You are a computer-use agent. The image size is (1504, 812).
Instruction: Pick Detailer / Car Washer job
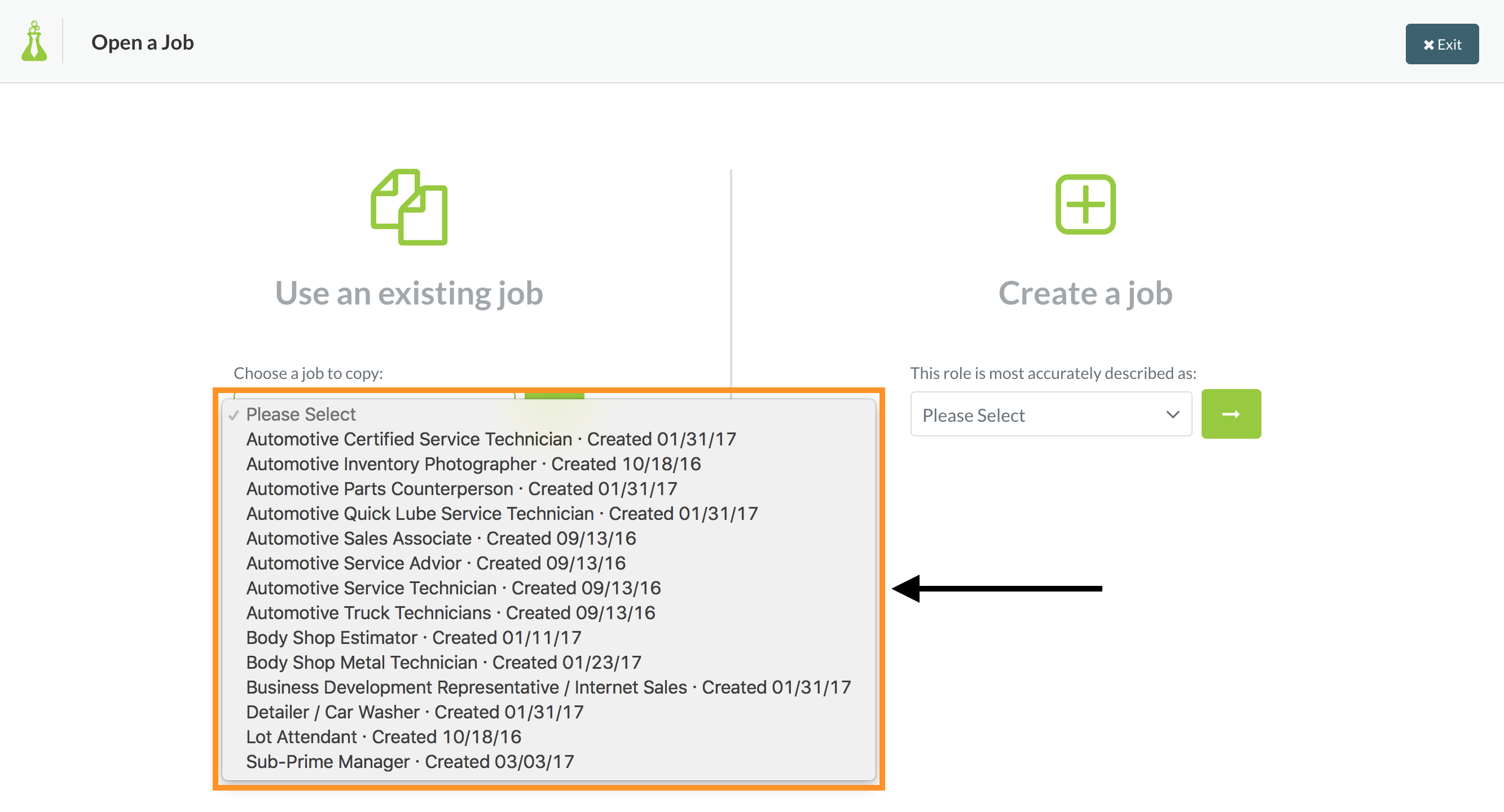point(548,712)
